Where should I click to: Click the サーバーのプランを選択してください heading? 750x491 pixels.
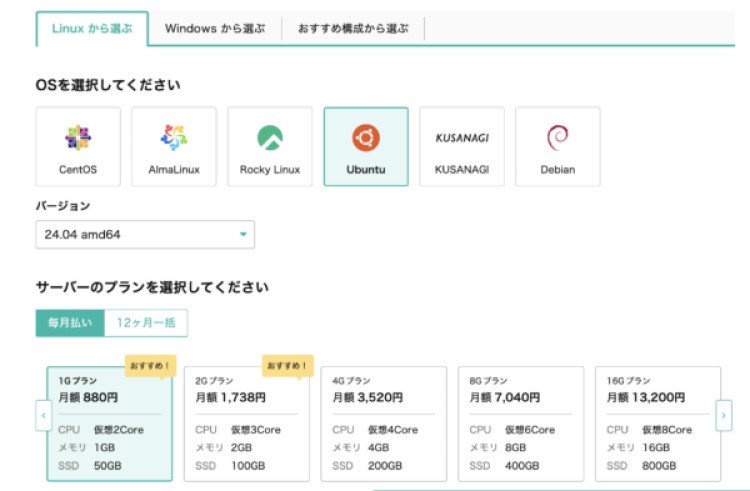152,287
